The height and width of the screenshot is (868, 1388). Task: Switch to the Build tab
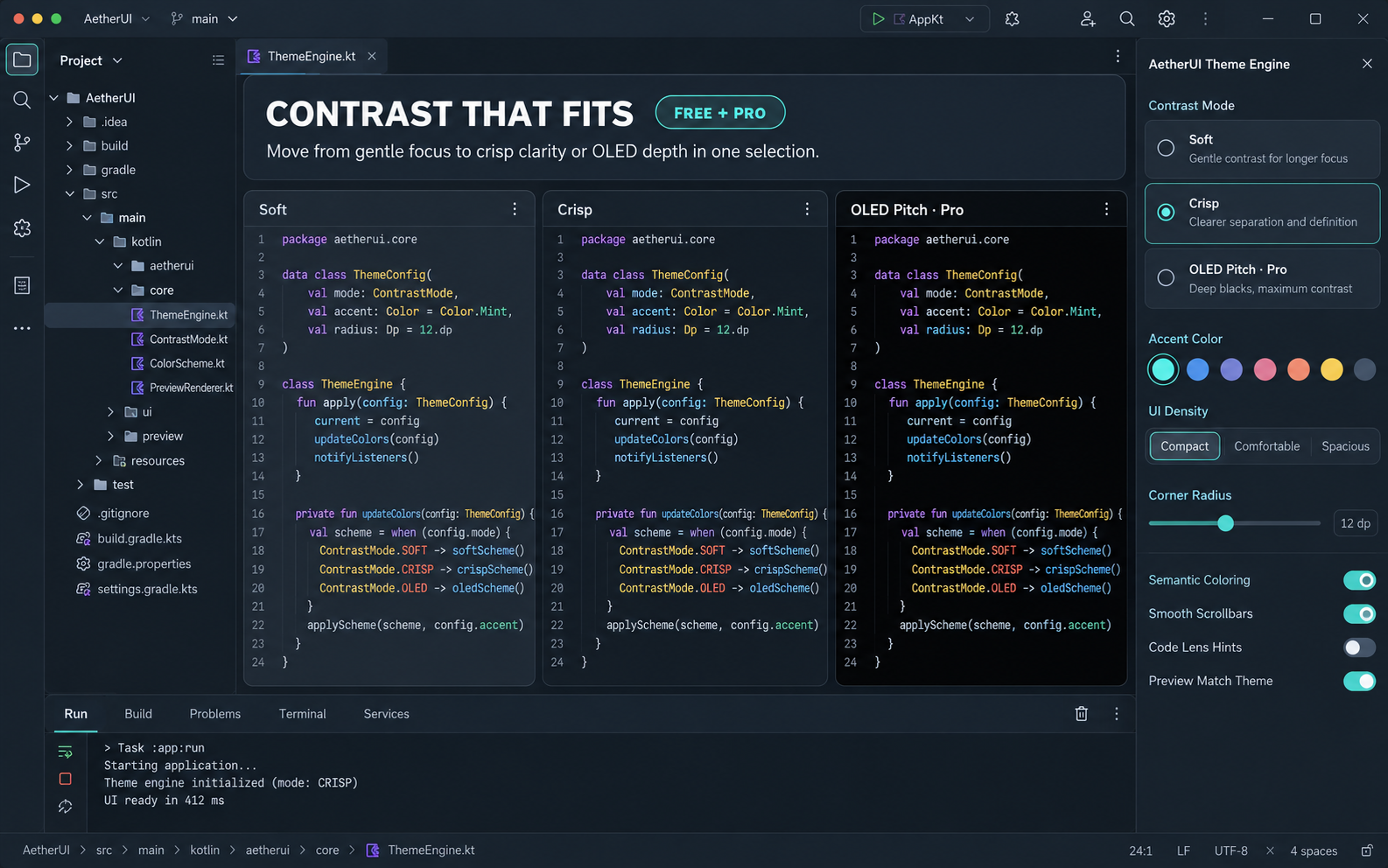(138, 714)
